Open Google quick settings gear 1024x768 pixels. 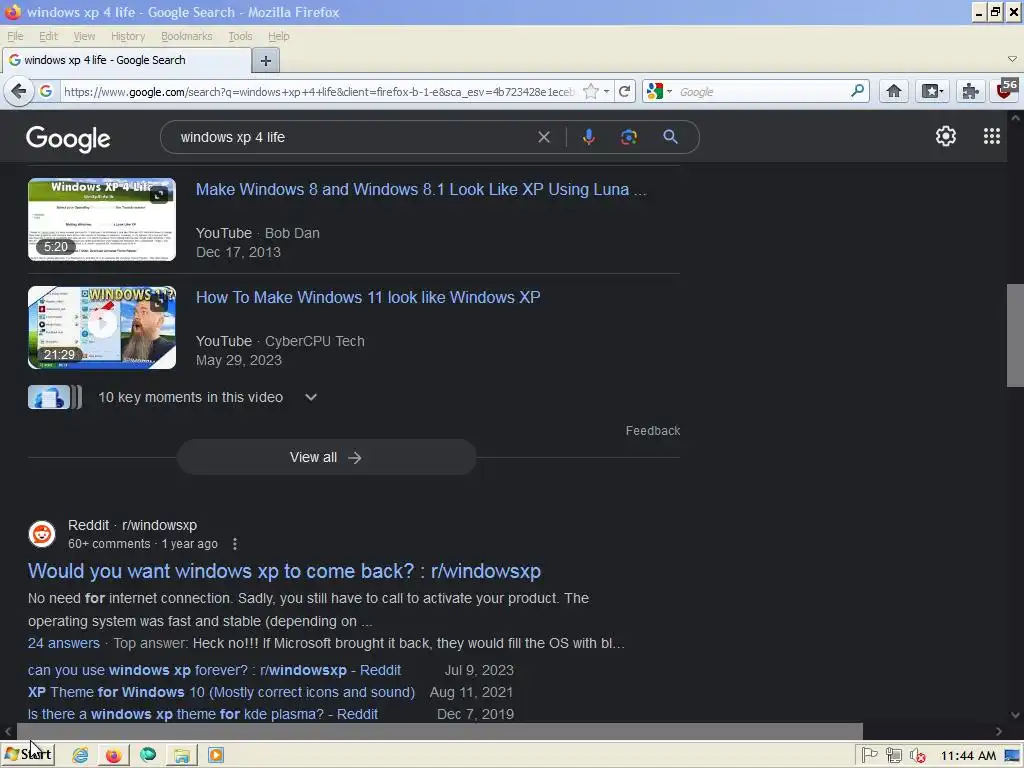pyautogui.click(x=945, y=136)
